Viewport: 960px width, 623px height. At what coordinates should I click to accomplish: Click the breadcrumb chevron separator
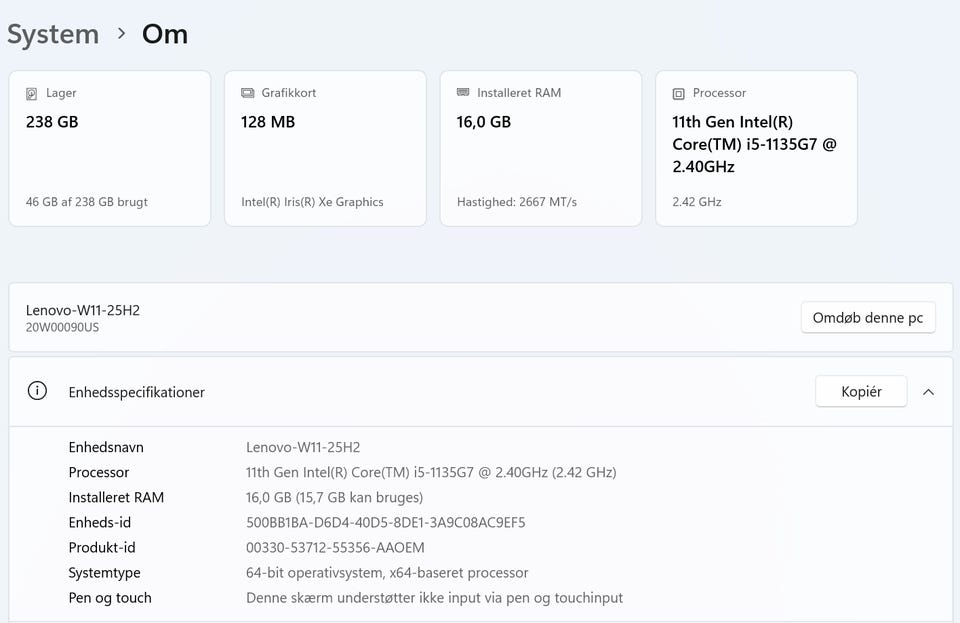[x=121, y=34]
